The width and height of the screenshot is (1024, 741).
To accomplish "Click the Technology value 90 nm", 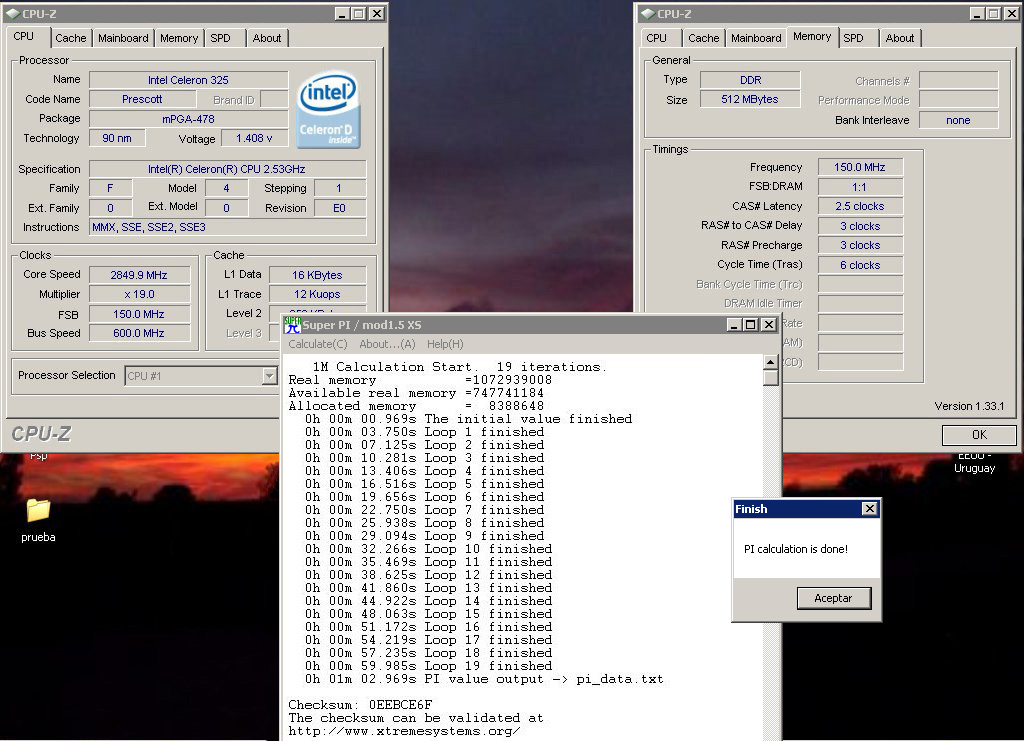I will pyautogui.click(x=117, y=138).
